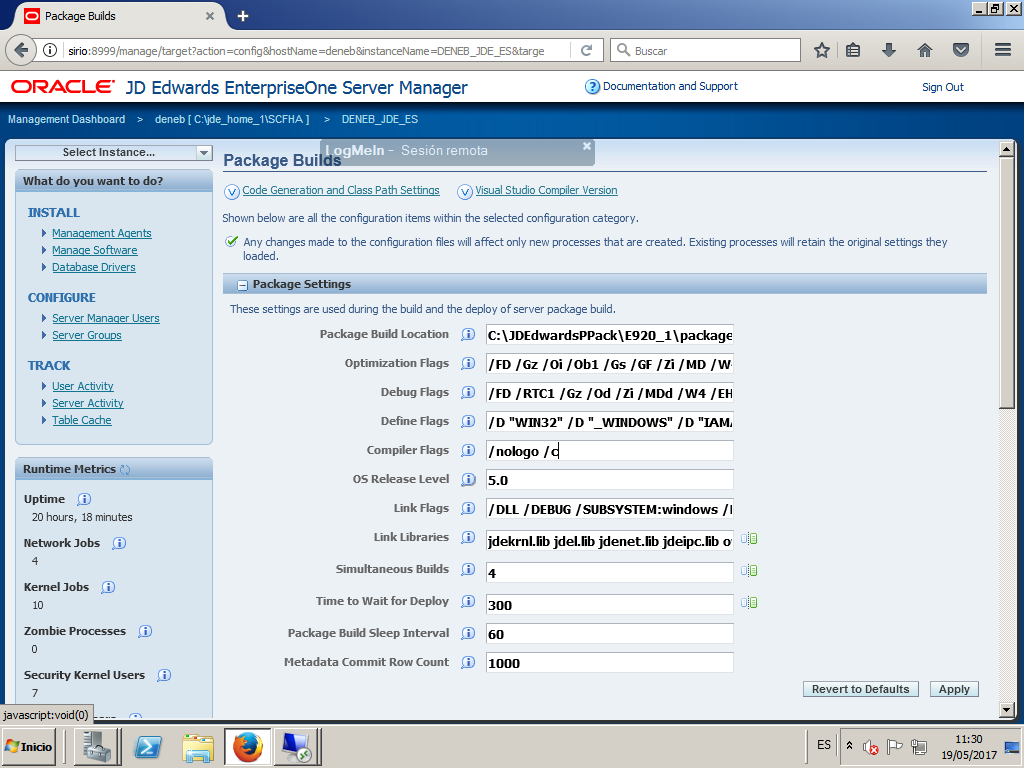Viewport: 1024px width, 768px height.
Task: Click info icon next to Simultaneous Builds
Action: 468,569
